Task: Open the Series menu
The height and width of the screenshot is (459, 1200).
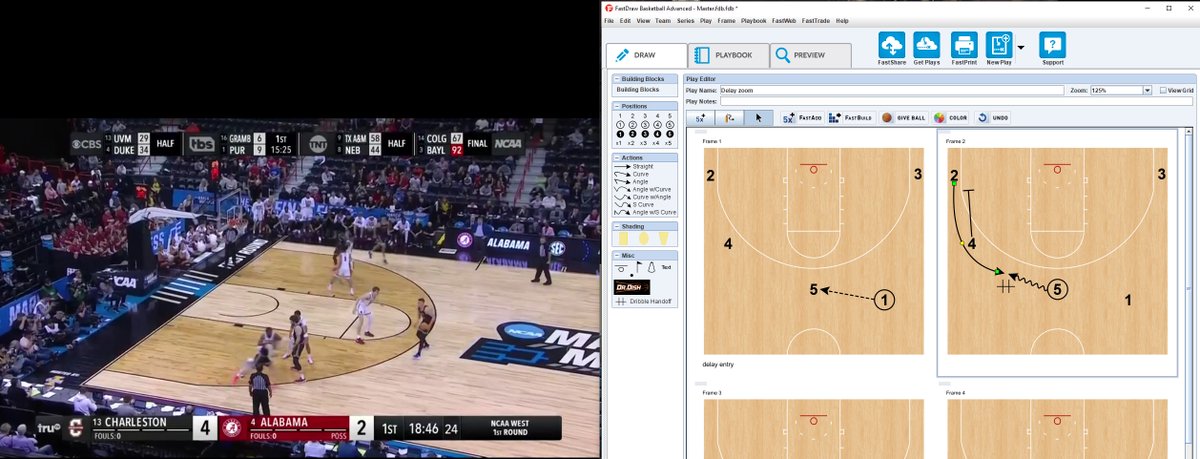Action: click(685, 20)
